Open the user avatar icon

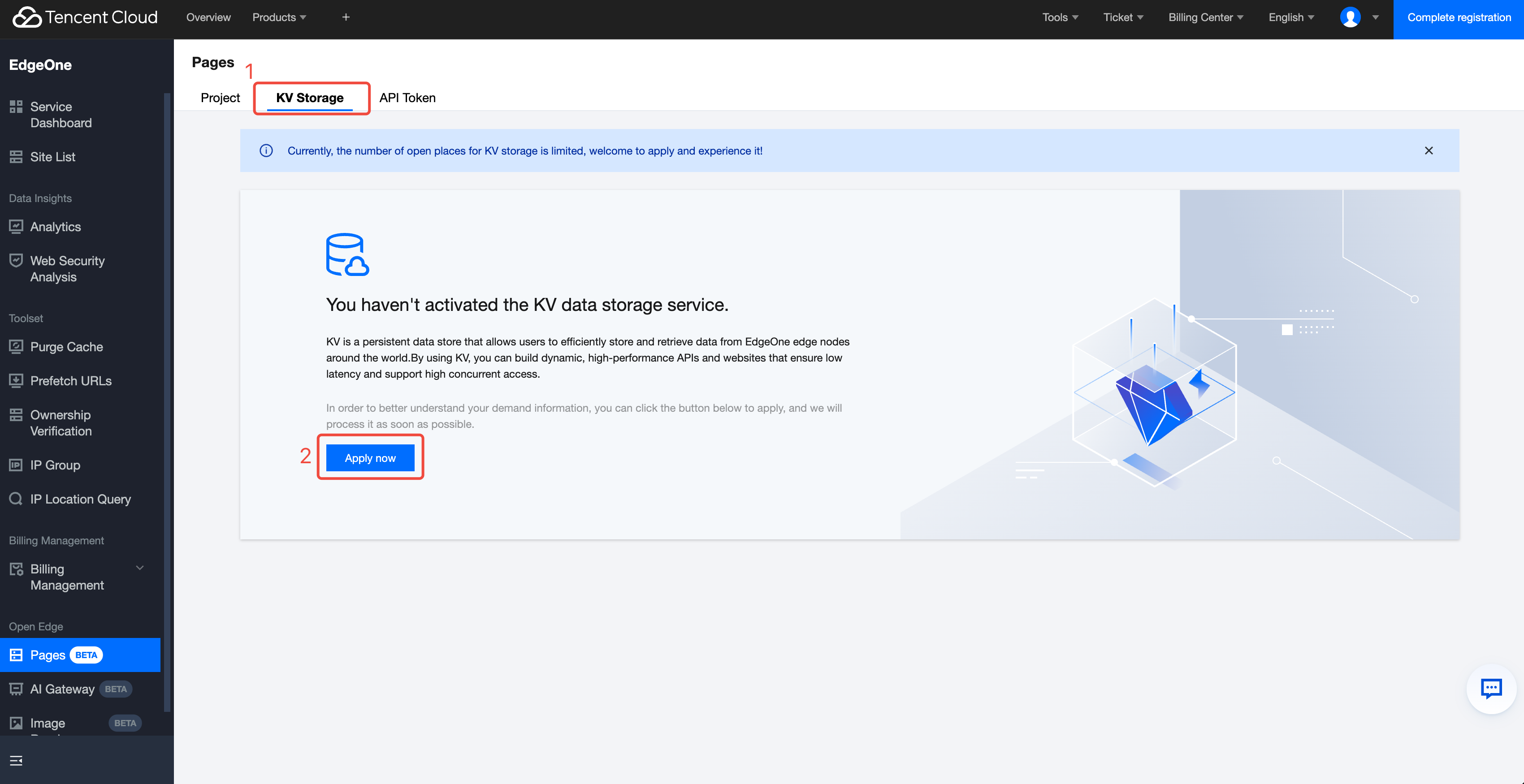click(x=1350, y=17)
